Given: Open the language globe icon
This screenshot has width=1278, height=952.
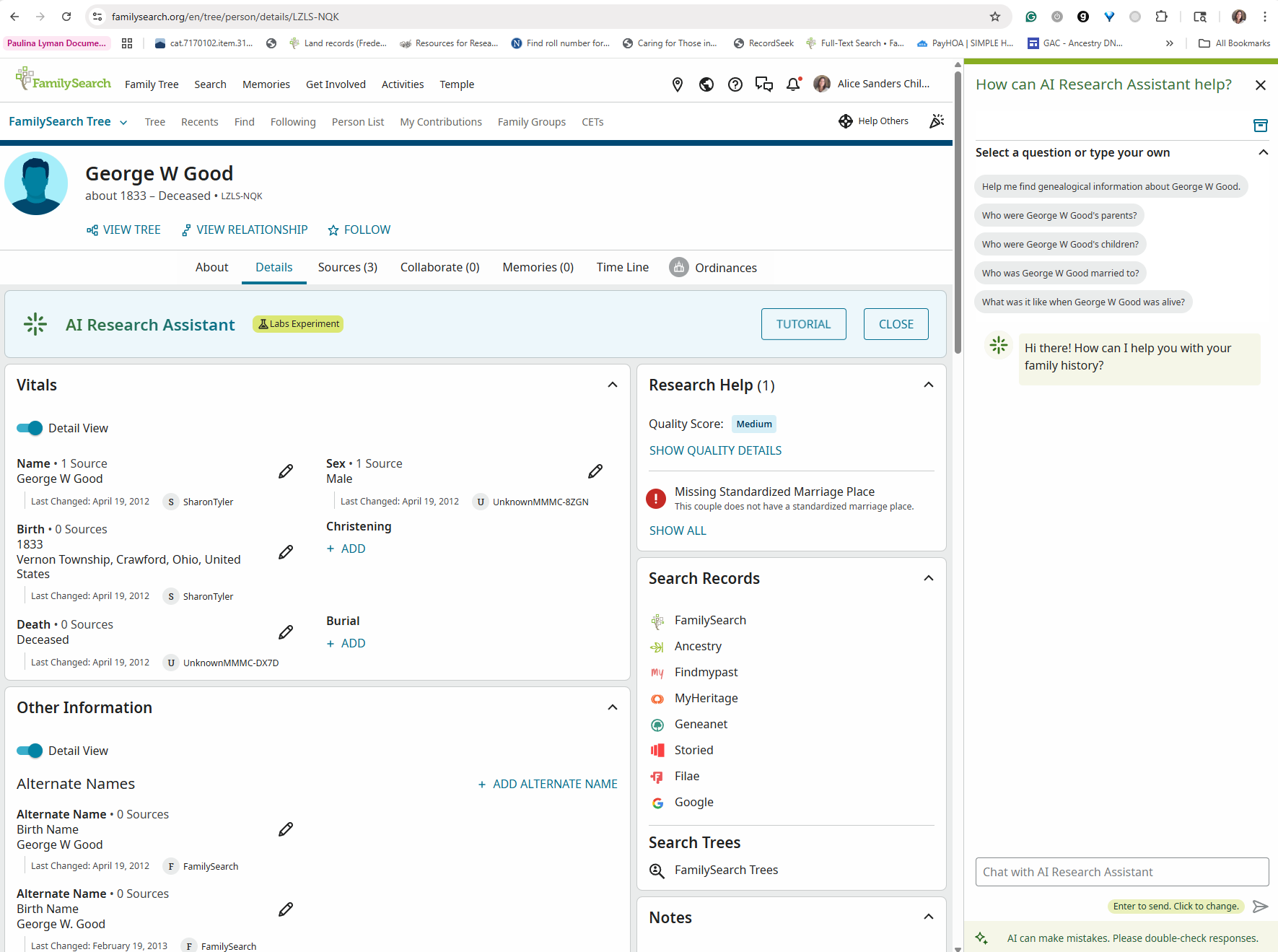Looking at the screenshot, I should [706, 84].
